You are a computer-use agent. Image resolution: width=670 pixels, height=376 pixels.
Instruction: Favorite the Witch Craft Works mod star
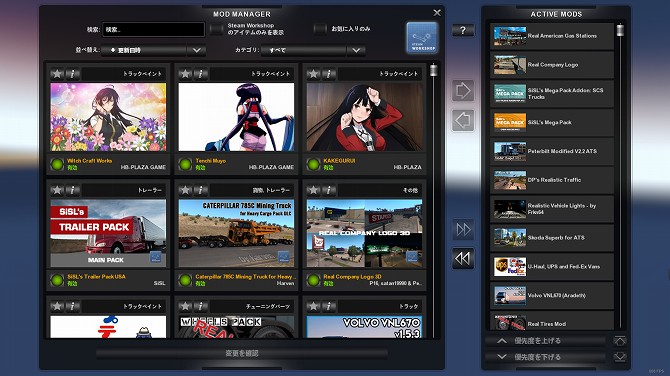coord(57,73)
